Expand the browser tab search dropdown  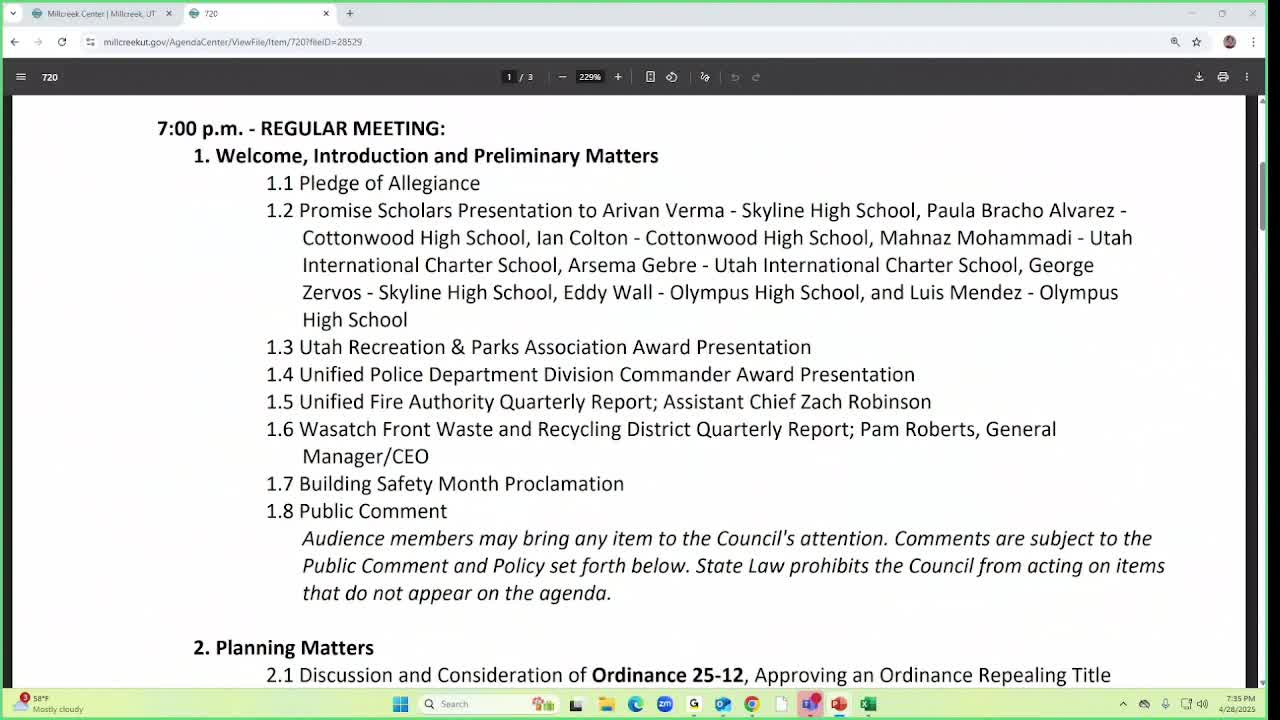coord(13,13)
